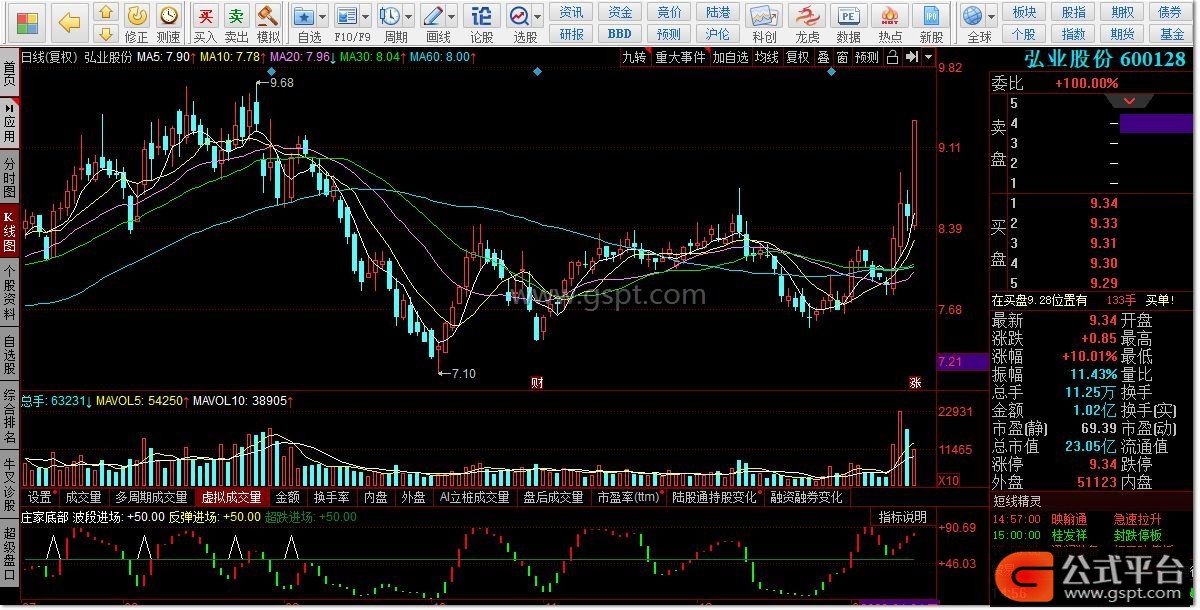Switch to the 分时图 side tab
This screenshot has width=1200, height=610.
point(9,177)
